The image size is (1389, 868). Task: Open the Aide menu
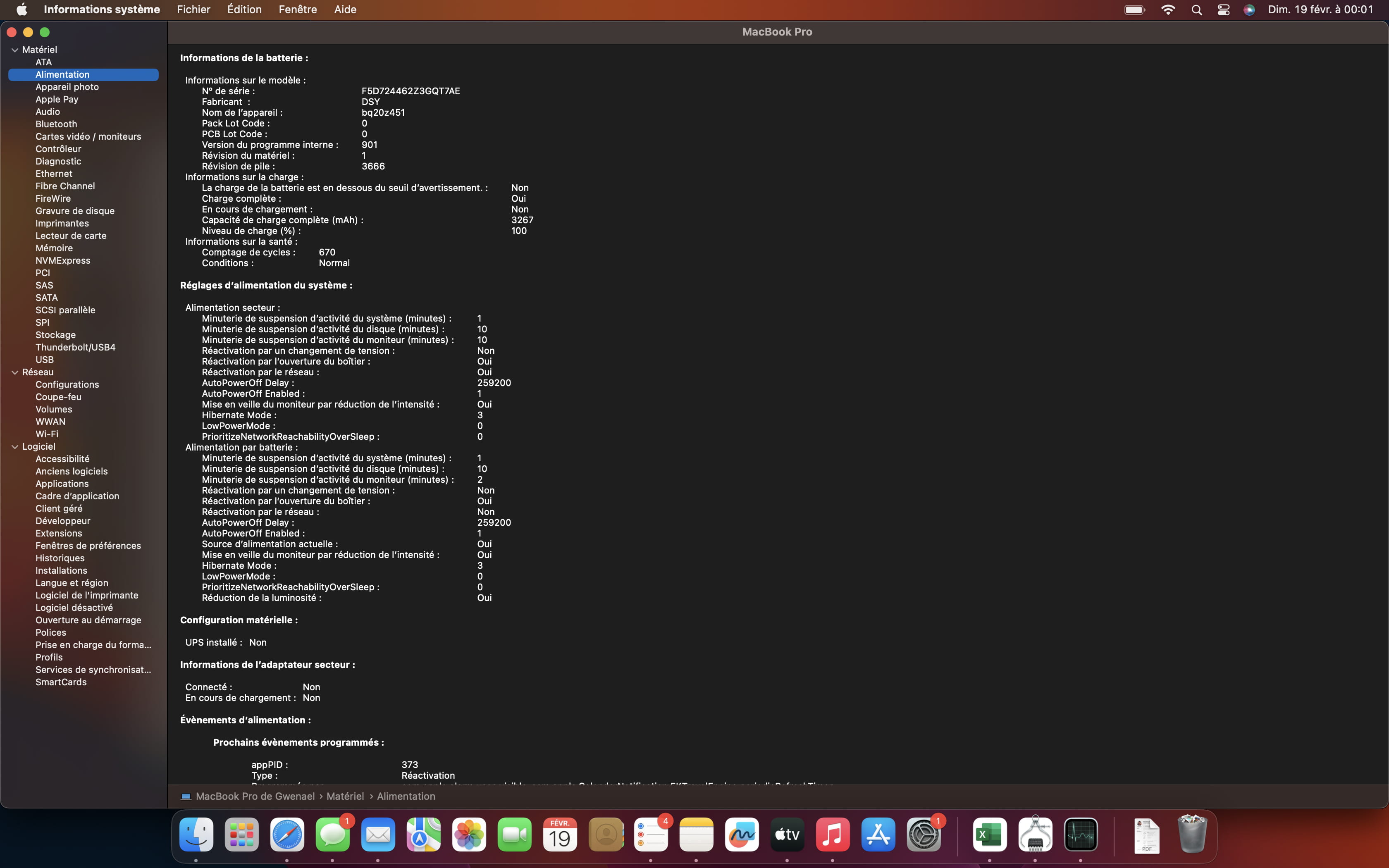(346, 9)
